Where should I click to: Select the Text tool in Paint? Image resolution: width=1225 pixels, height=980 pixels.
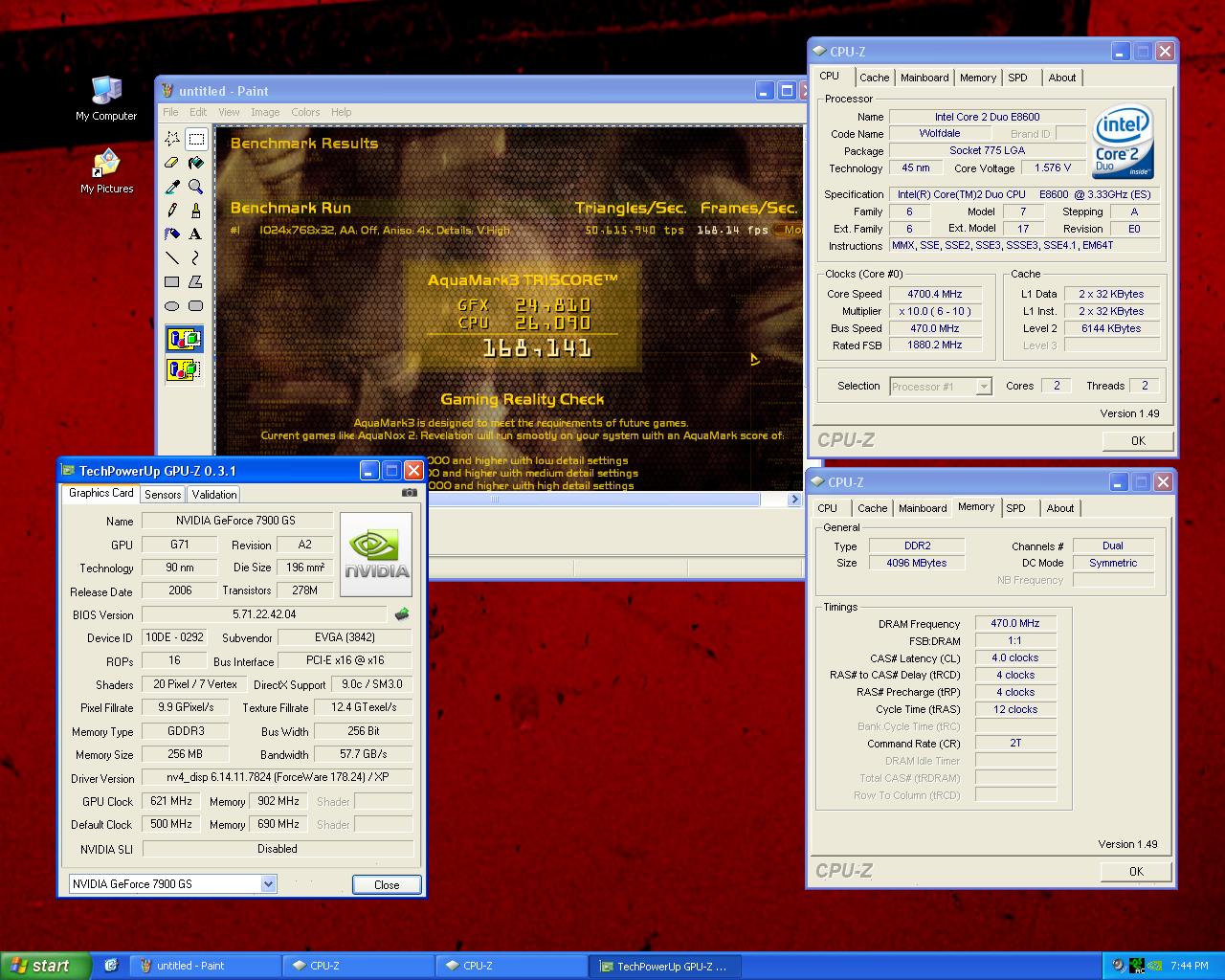click(x=196, y=234)
